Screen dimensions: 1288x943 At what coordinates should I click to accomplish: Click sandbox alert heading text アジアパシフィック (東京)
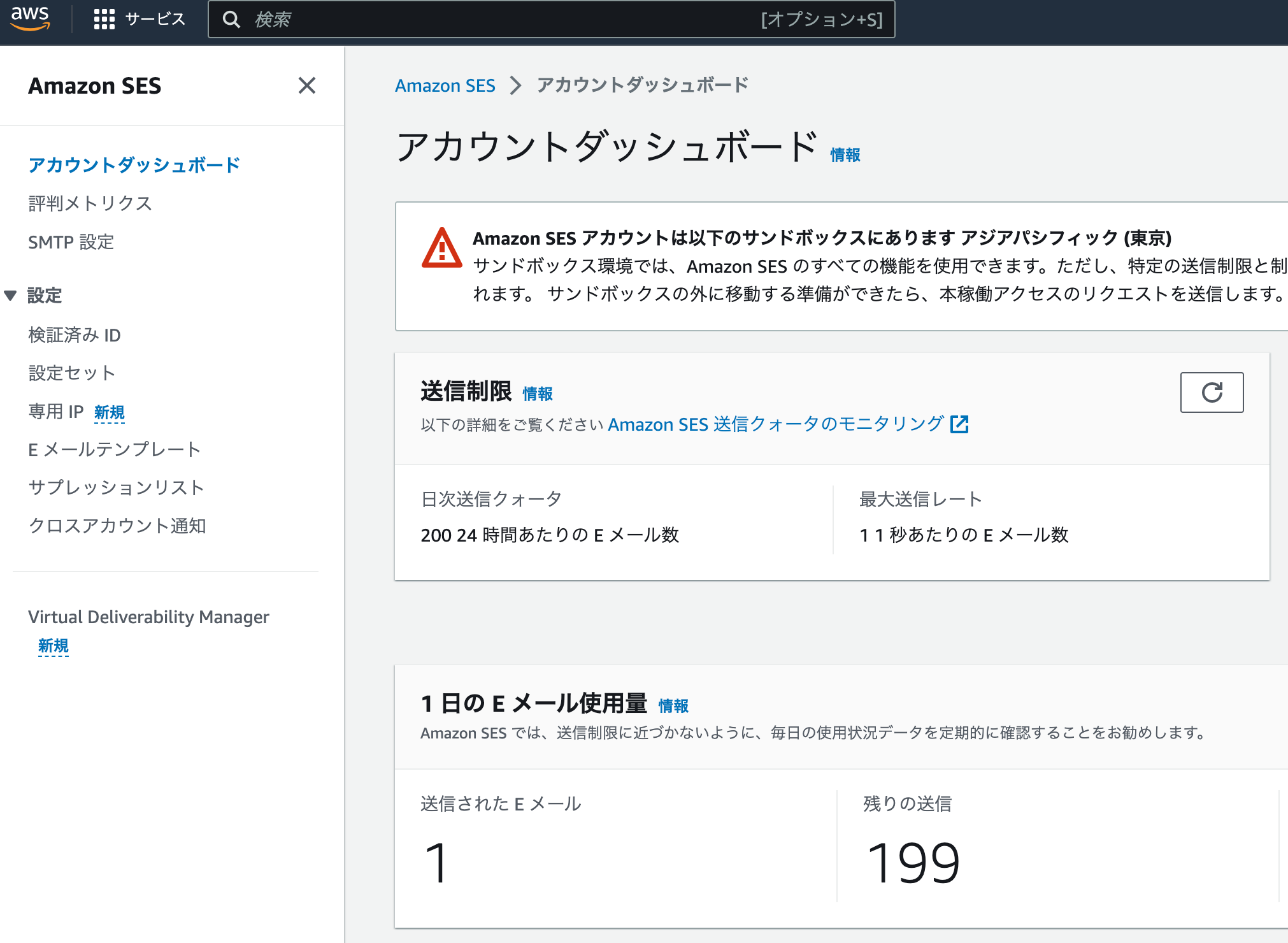pos(1066,238)
